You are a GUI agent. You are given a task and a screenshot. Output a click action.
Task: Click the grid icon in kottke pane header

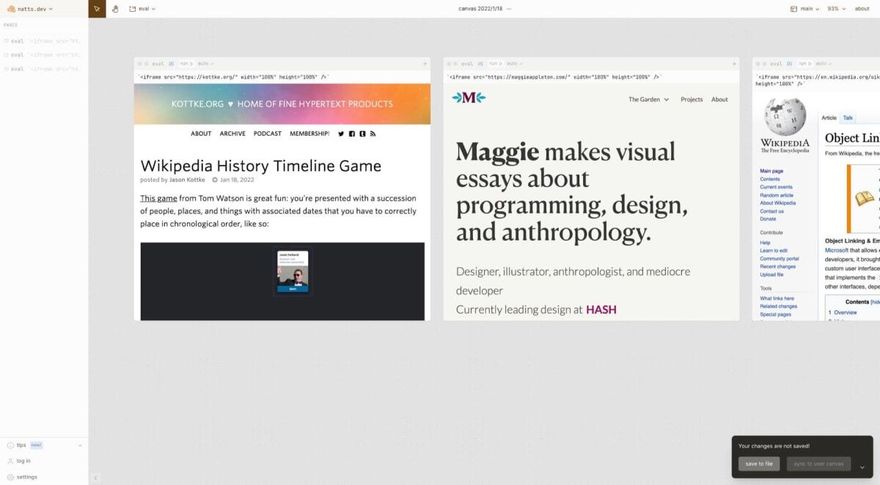[171, 64]
